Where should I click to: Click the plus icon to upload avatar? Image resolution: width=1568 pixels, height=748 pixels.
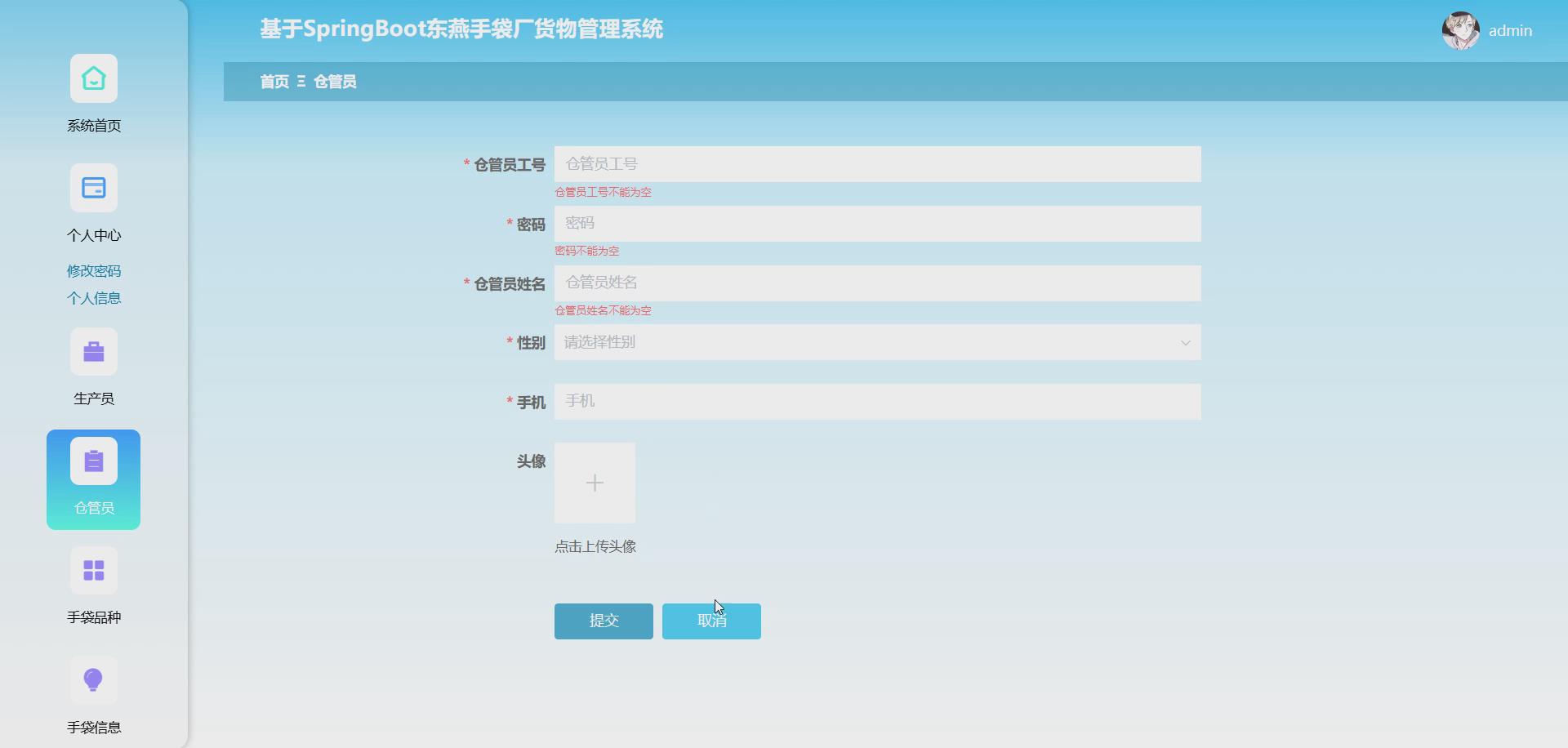595,483
